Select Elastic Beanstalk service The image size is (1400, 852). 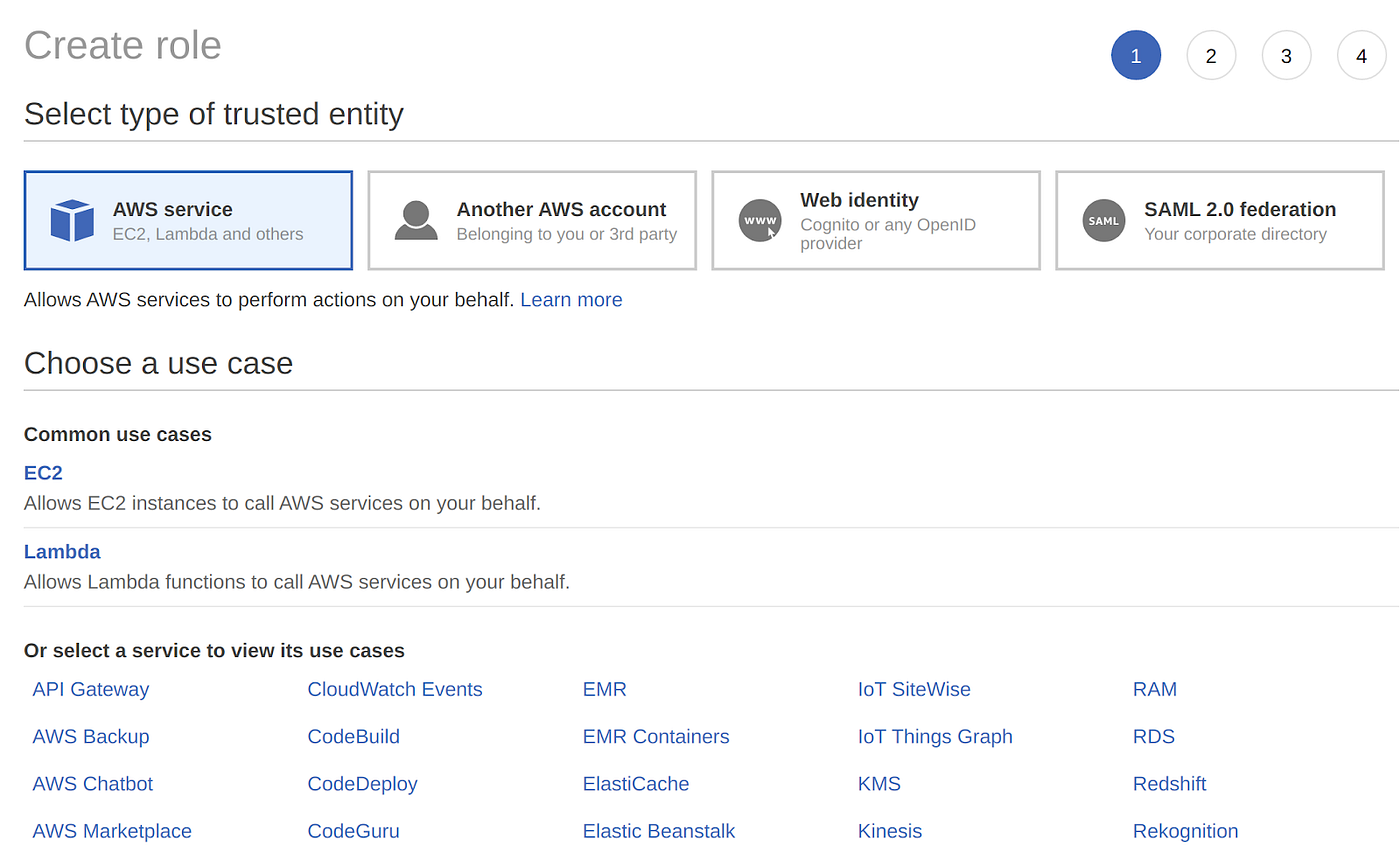[659, 831]
